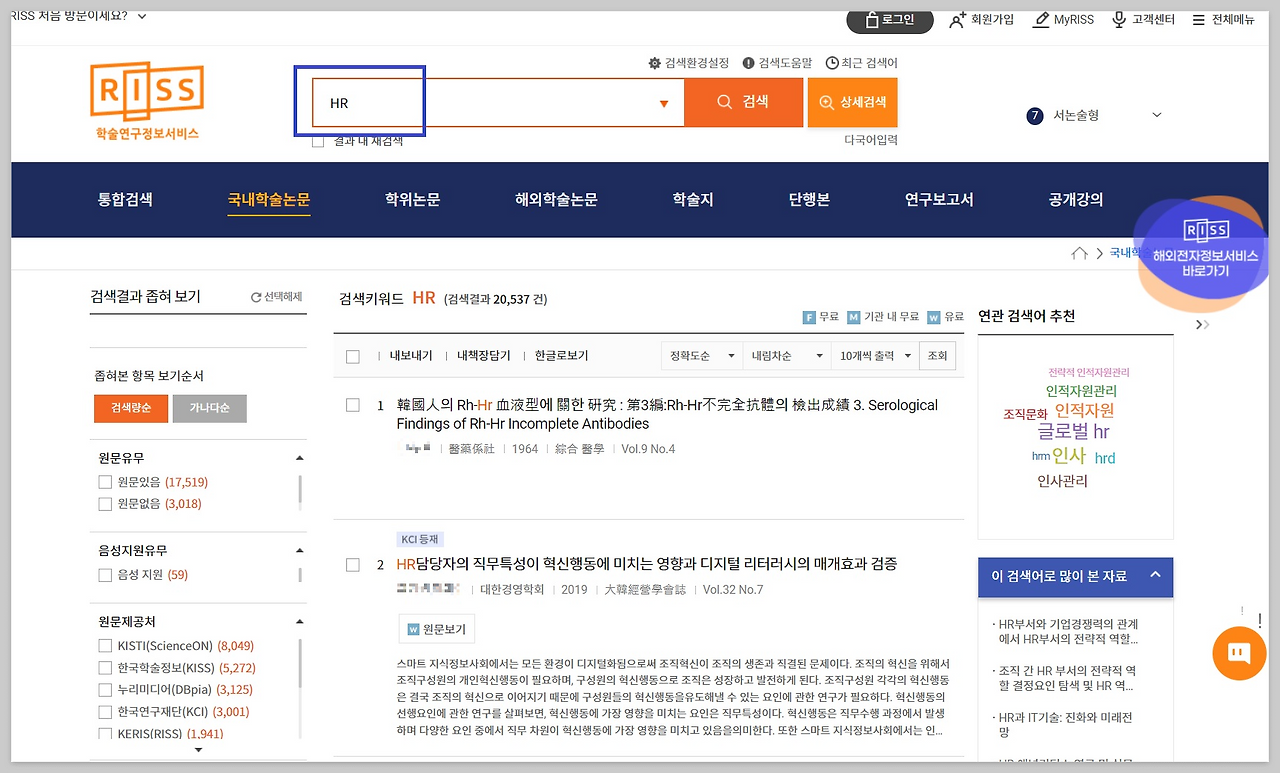Open the orange chat bubble icon
The image size is (1280, 773).
1238,653
